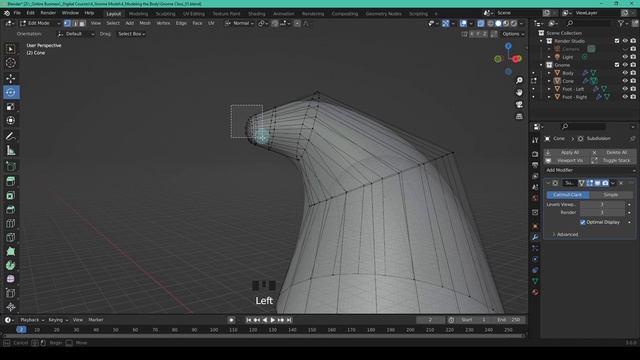Click the Select Box tool icon
The width and height of the screenshot is (640, 360).
[11, 49]
